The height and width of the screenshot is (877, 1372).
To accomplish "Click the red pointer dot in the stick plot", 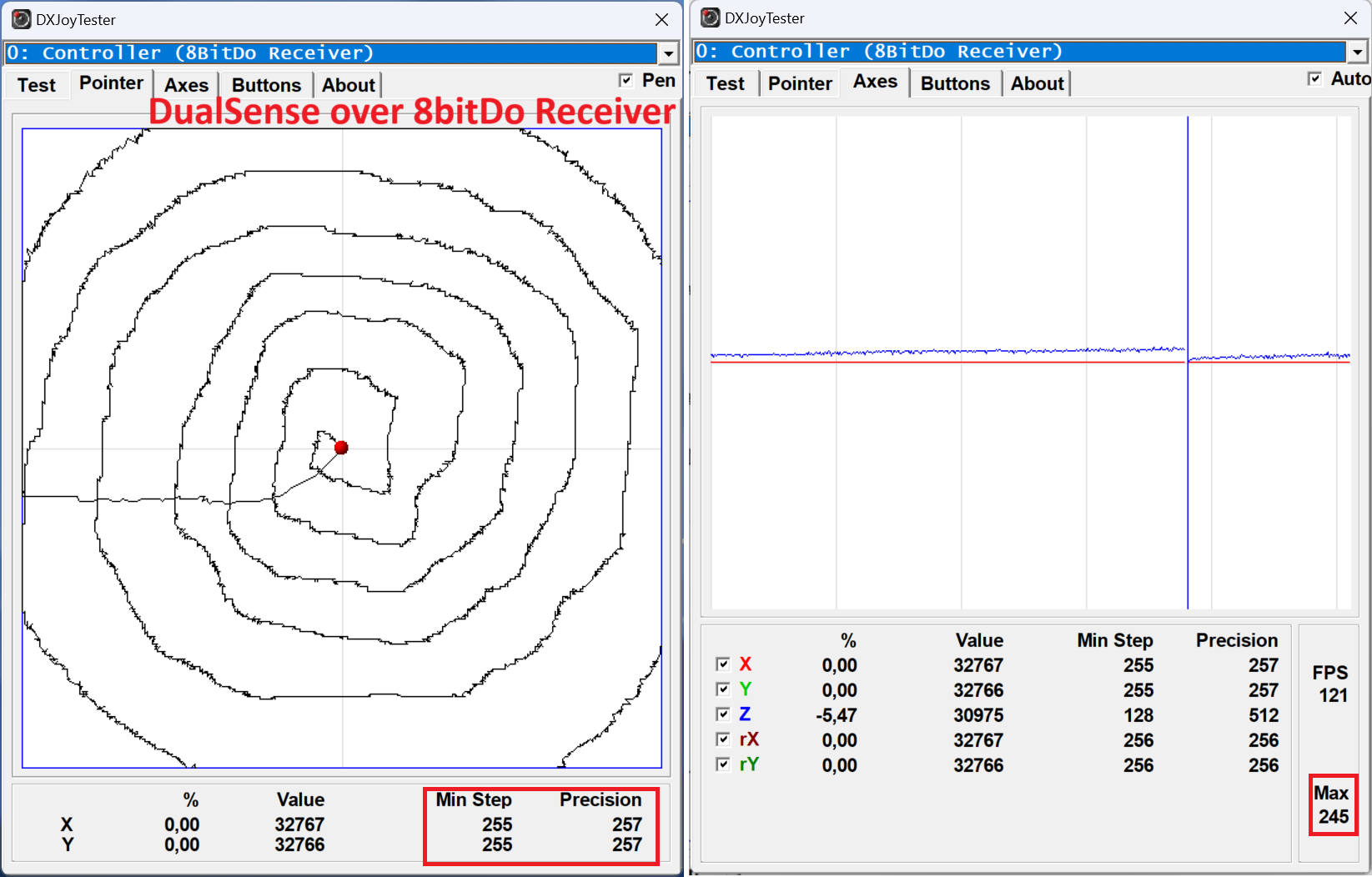I will coord(341,448).
